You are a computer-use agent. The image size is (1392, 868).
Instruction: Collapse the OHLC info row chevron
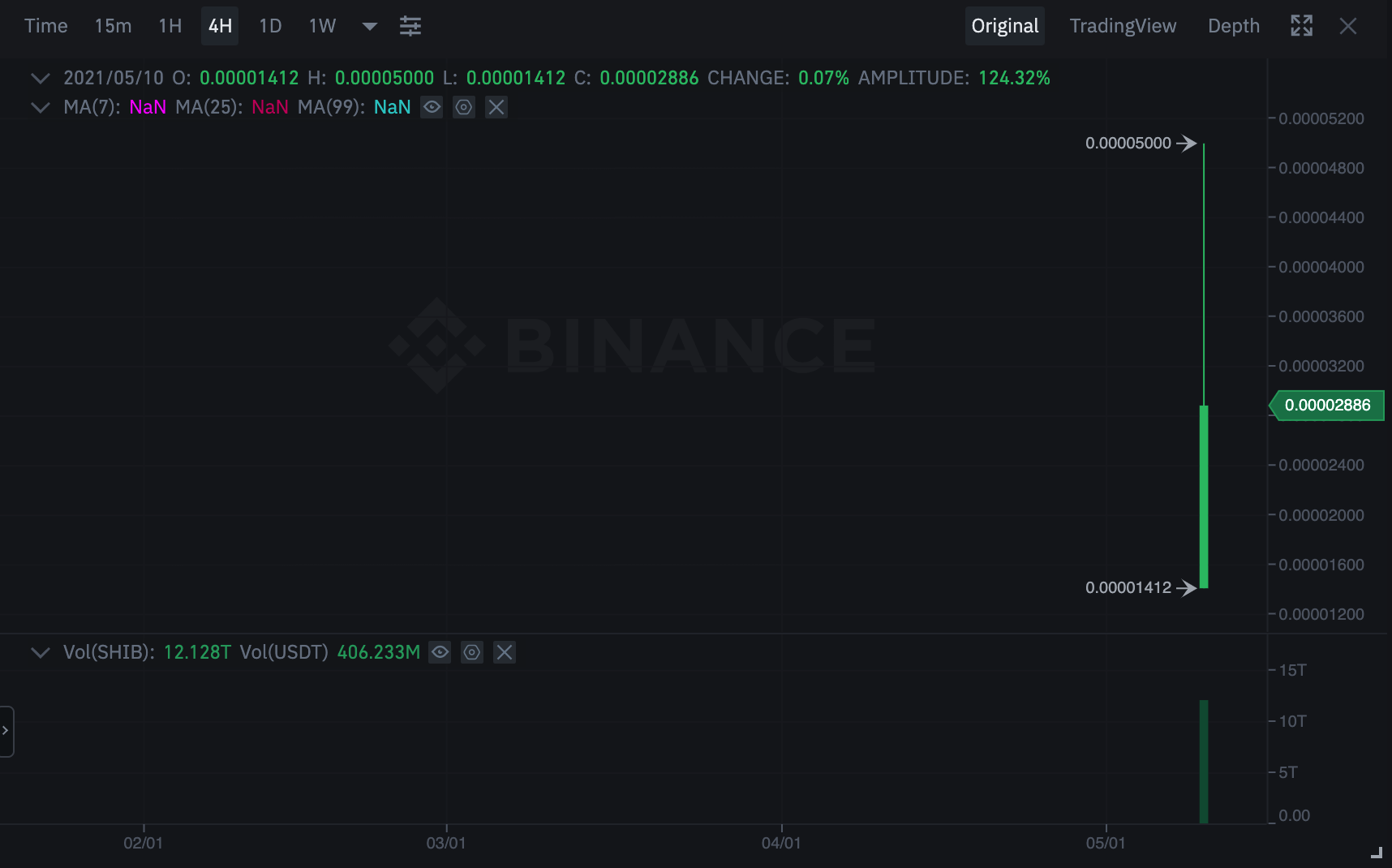tap(40, 78)
